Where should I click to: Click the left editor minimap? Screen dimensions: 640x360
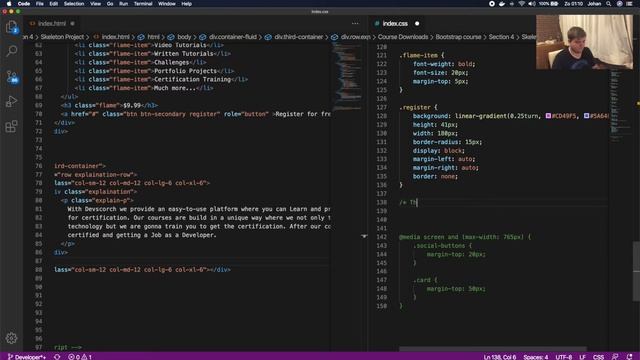click(x=346, y=78)
